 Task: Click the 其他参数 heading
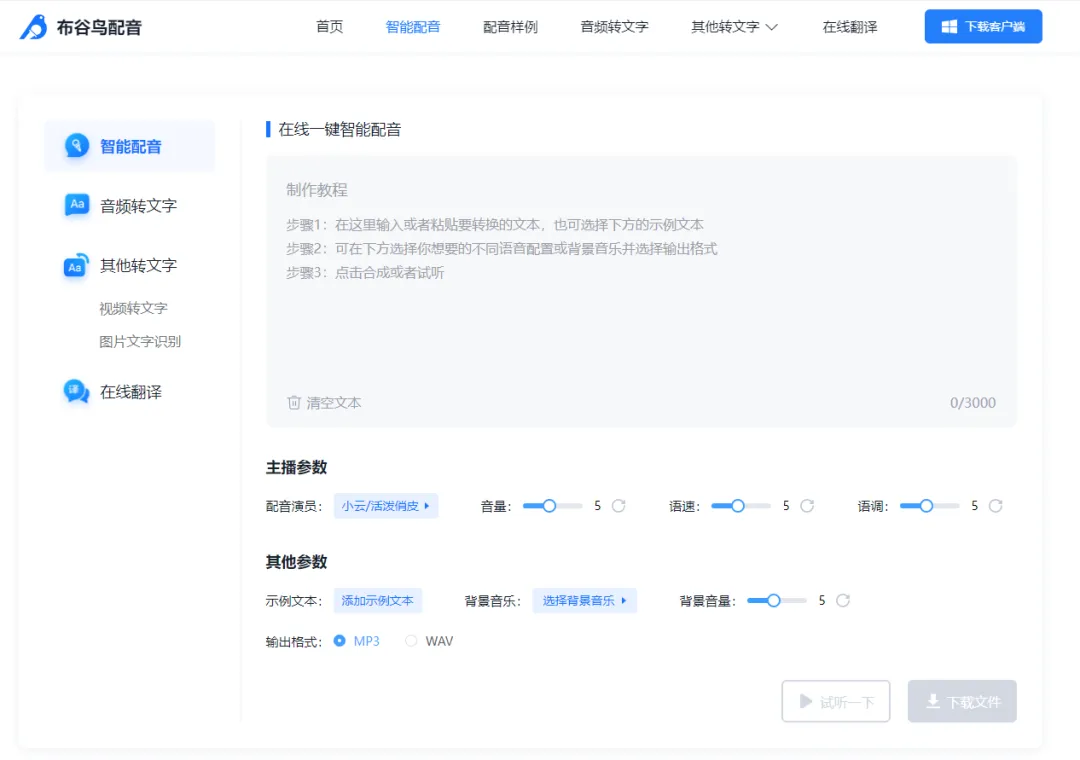(296, 562)
